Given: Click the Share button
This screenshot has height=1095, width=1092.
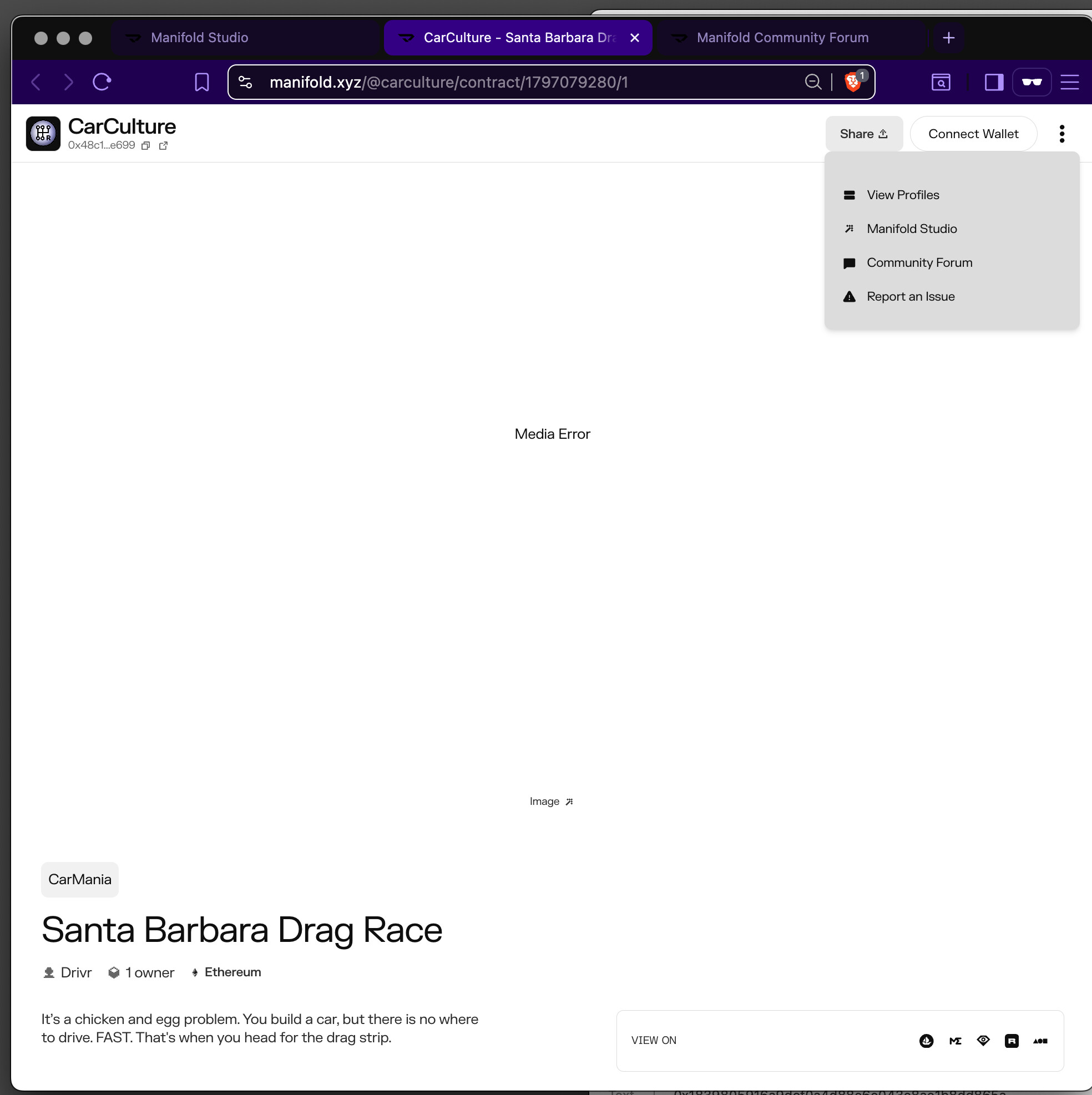Looking at the screenshot, I should tap(863, 134).
